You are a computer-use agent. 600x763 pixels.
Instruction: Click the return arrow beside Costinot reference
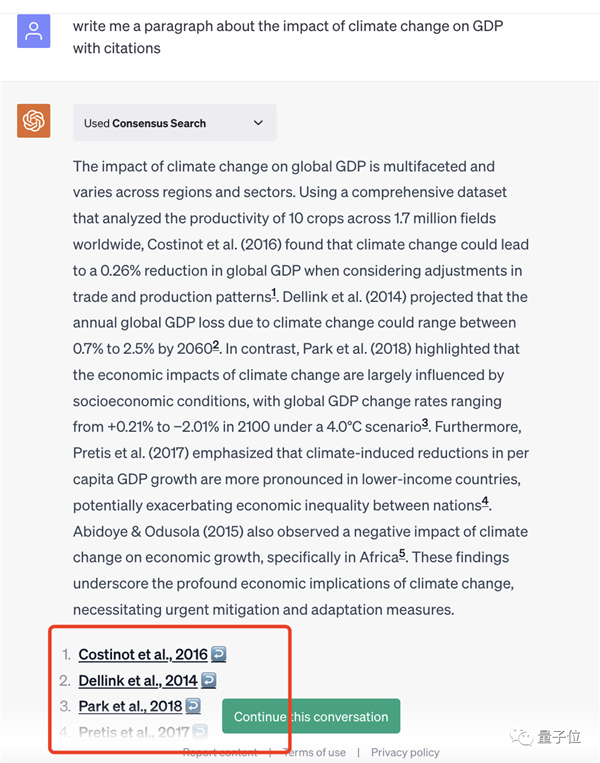219,654
